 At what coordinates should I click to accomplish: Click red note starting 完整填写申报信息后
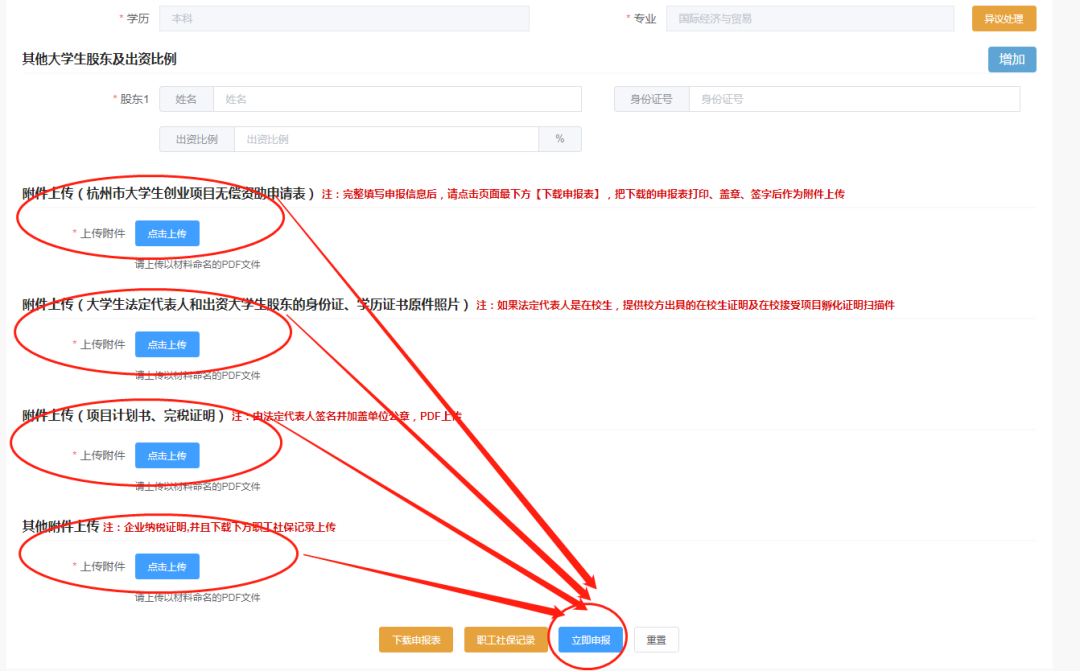tap(583, 194)
